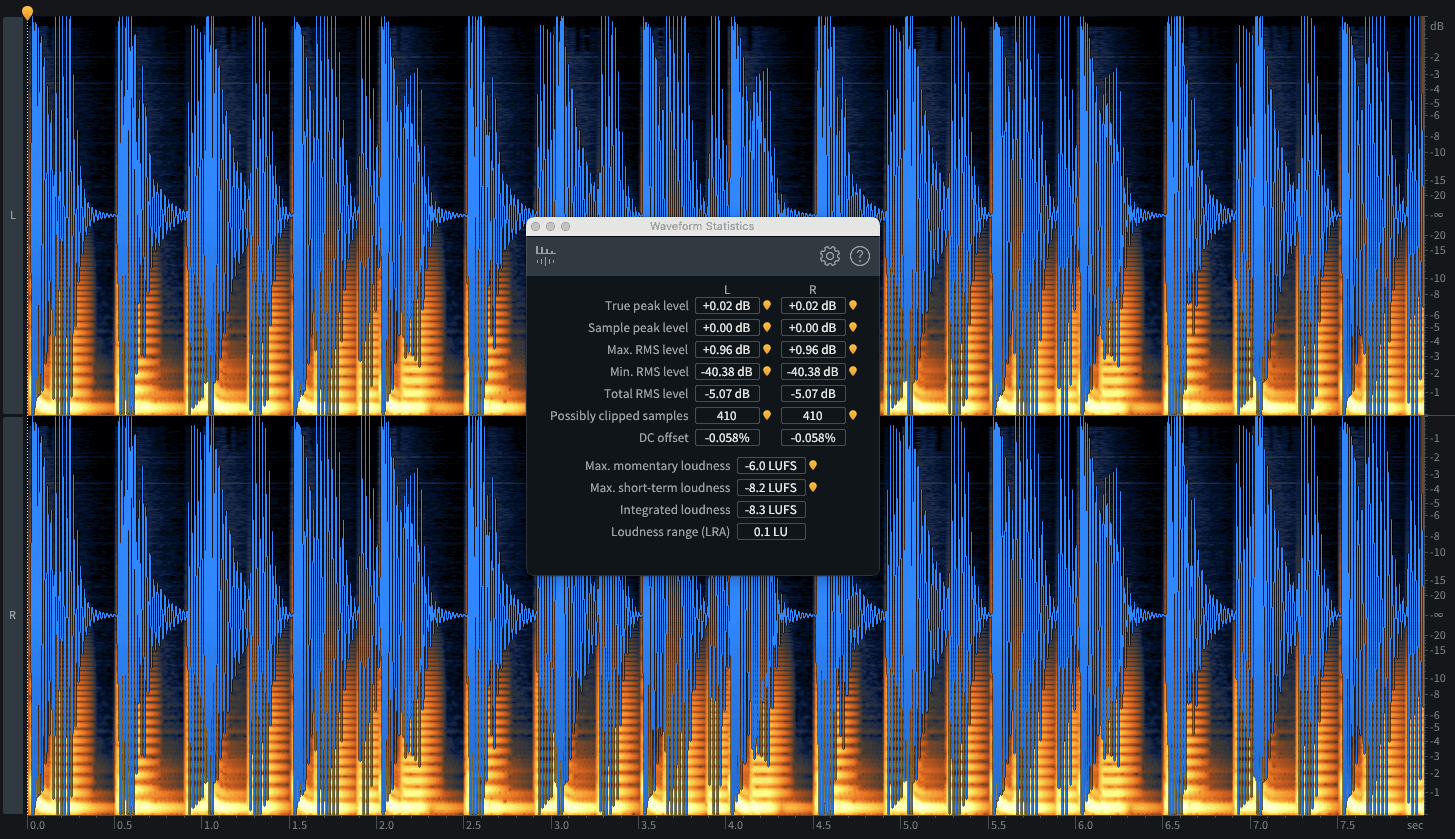Jump to right channel Min. RMS marker

pos(853,372)
